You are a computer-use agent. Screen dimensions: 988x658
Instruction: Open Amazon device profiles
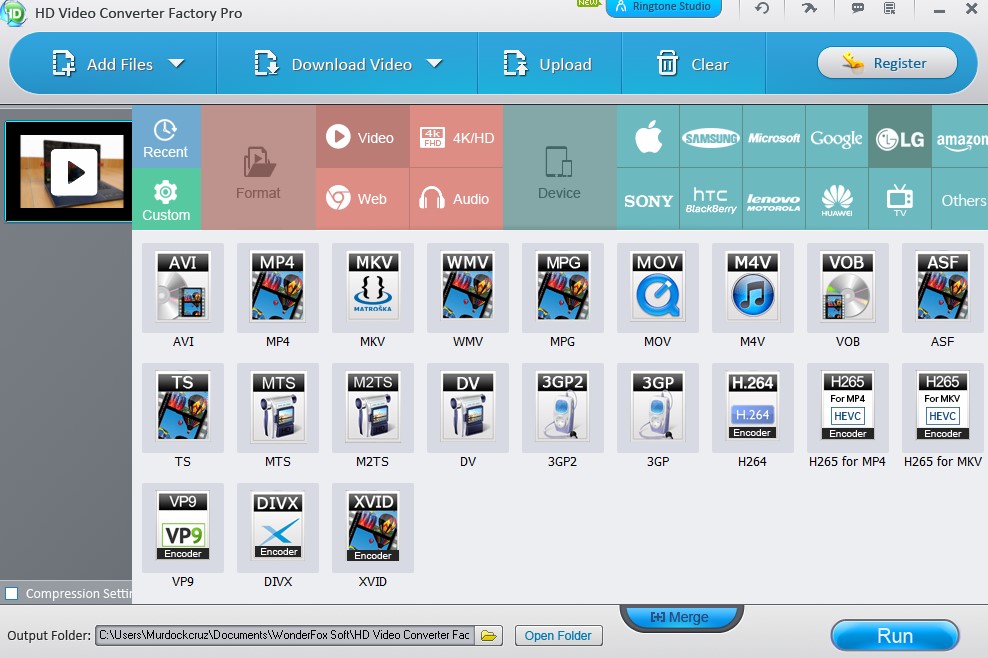point(960,137)
